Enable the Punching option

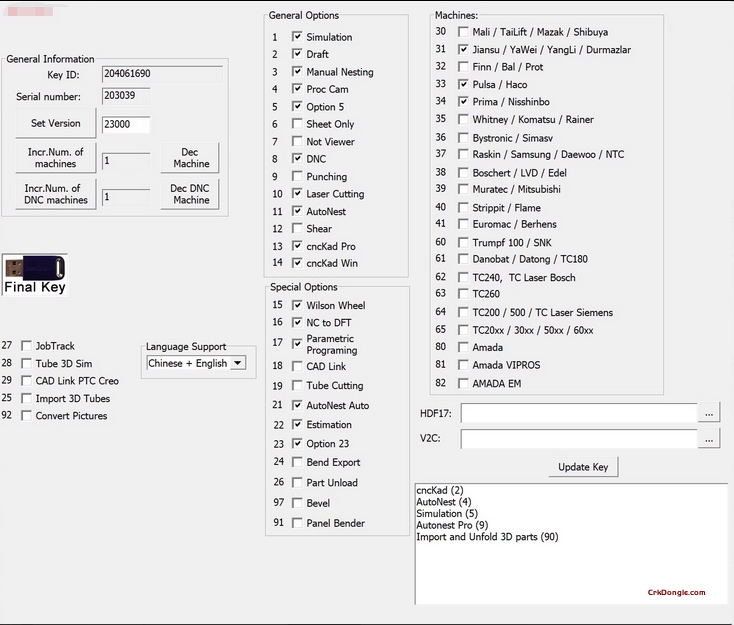pyautogui.click(x=297, y=177)
